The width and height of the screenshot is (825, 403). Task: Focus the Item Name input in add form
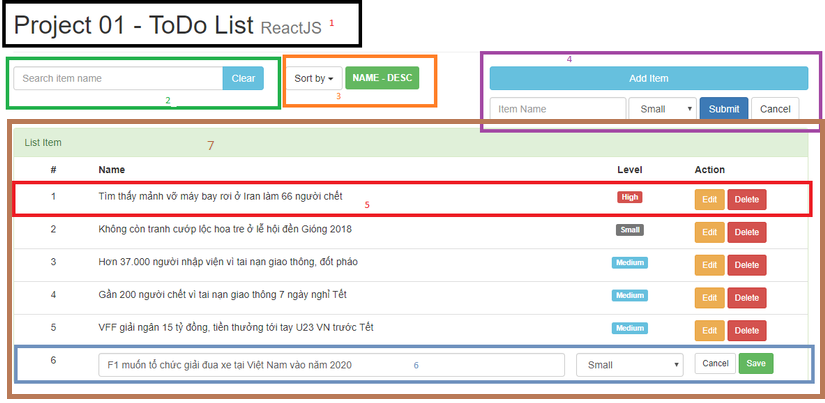tap(558, 109)
